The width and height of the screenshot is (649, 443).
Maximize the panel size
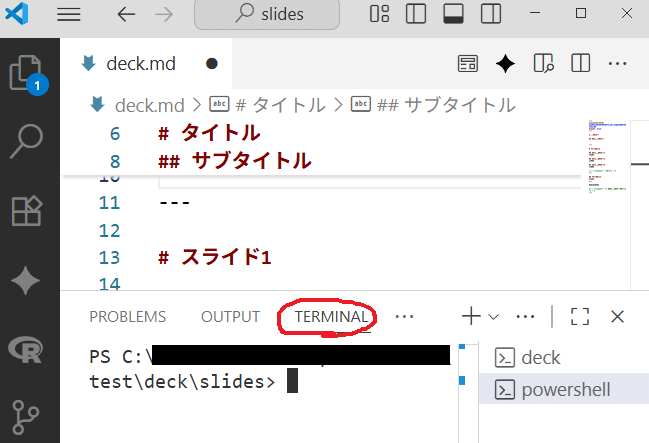coord(580,317)
